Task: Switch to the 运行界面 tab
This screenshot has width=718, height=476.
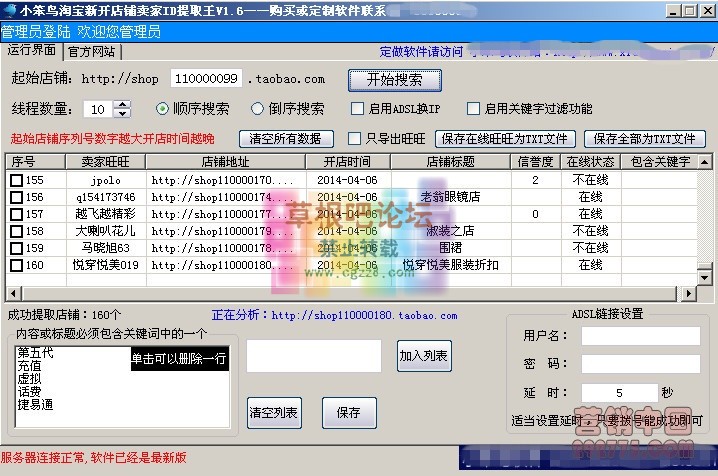Action: tap(32, 50)
